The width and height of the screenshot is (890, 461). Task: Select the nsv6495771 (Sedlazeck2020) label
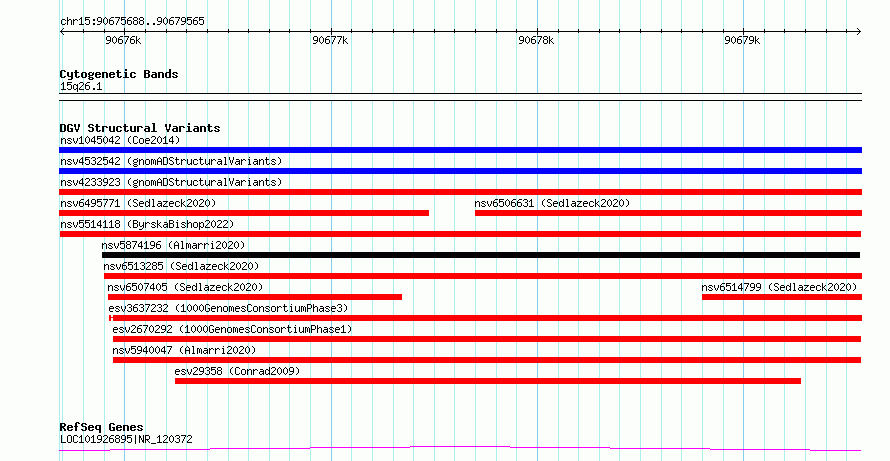[138, 203]
